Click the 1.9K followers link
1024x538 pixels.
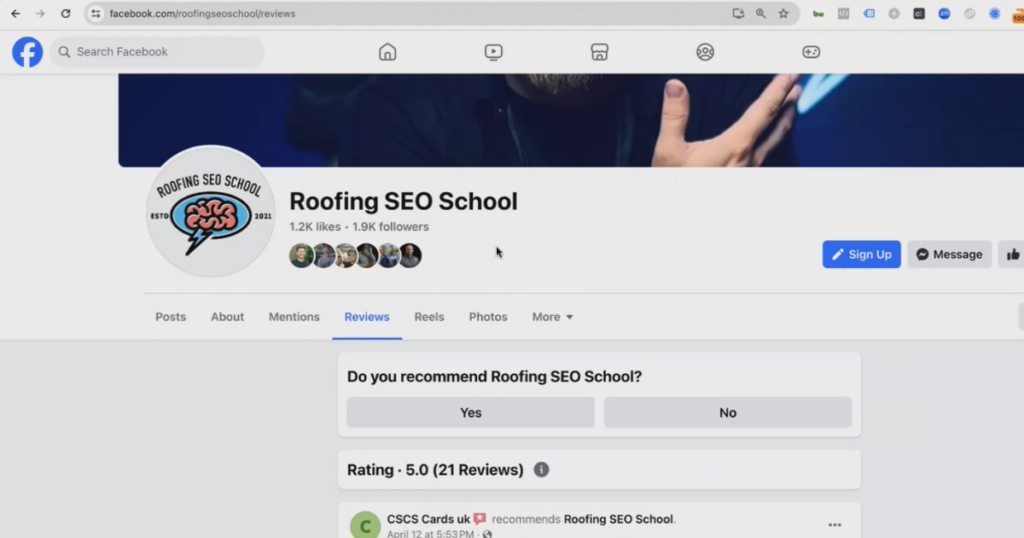(391, 227)
